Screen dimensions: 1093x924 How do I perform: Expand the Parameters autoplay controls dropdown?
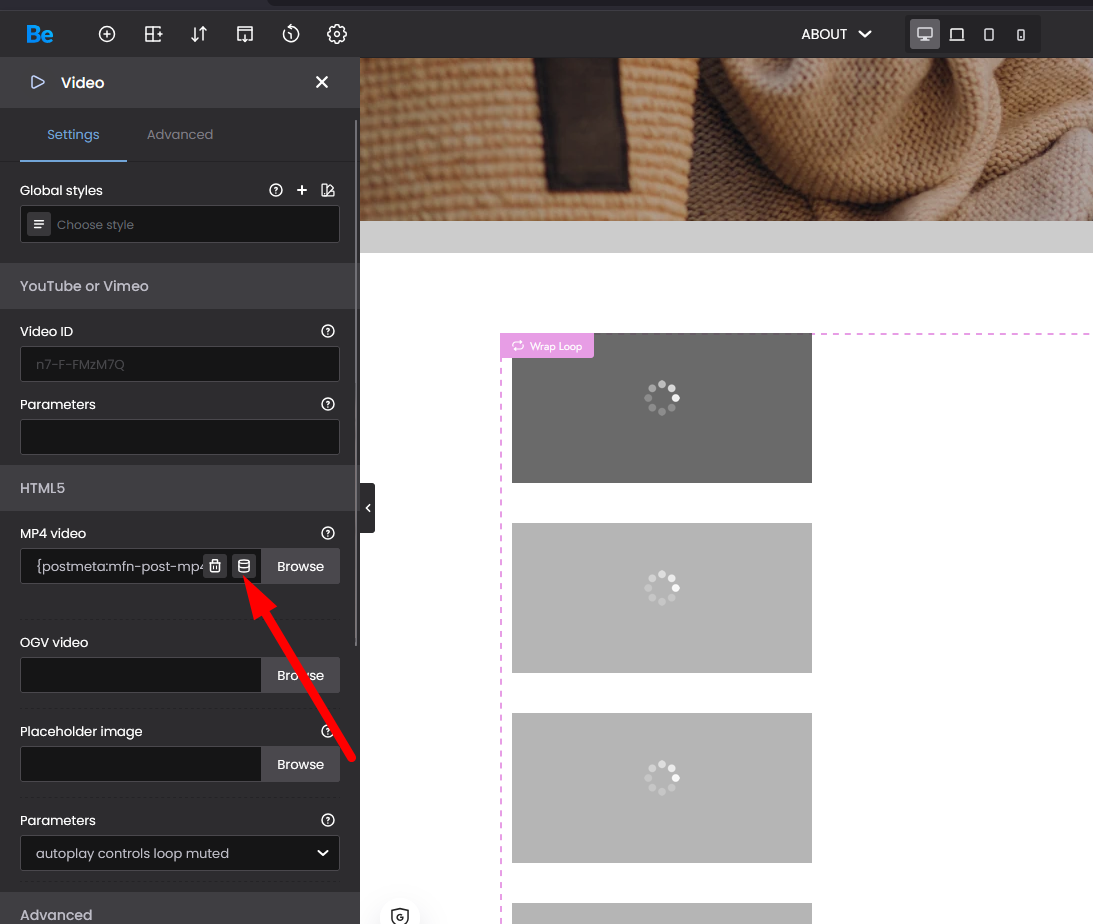[x=180, y=853]
